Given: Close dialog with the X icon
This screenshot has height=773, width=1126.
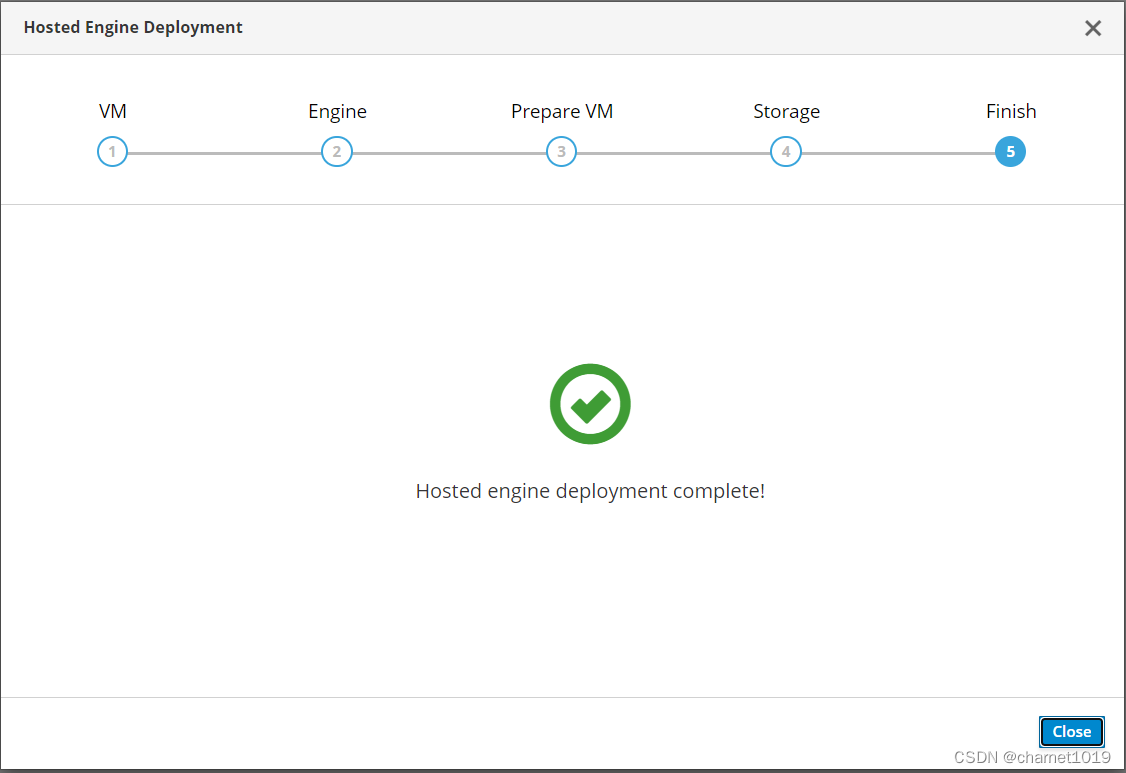Looking at the screenshot, I should [1093, 28].
